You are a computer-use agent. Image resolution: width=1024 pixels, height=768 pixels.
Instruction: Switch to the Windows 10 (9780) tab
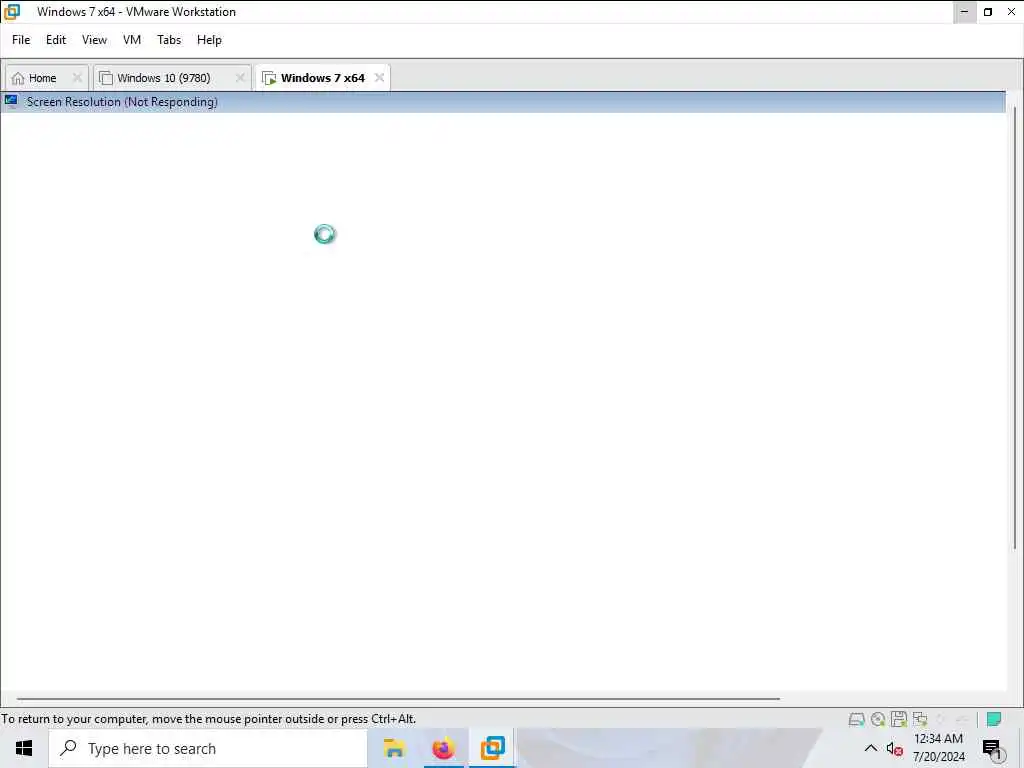(163, 78)
